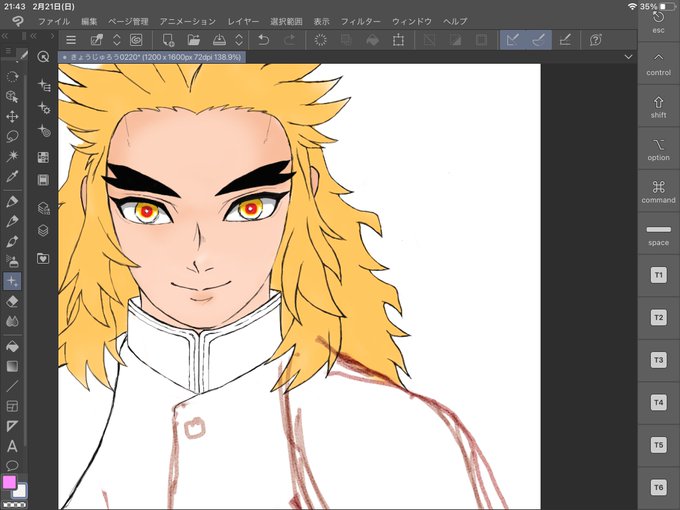Select the pink main color swatch
The width and height of the screenshot is (680, 510).
pyautogui.click(x=10, y=482)
